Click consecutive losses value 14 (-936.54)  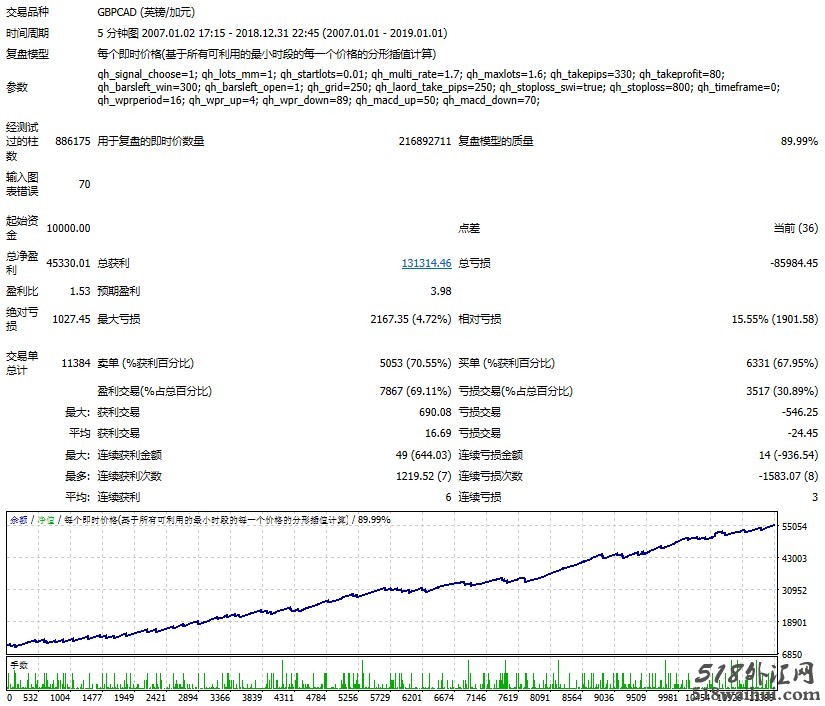(788, 455)
